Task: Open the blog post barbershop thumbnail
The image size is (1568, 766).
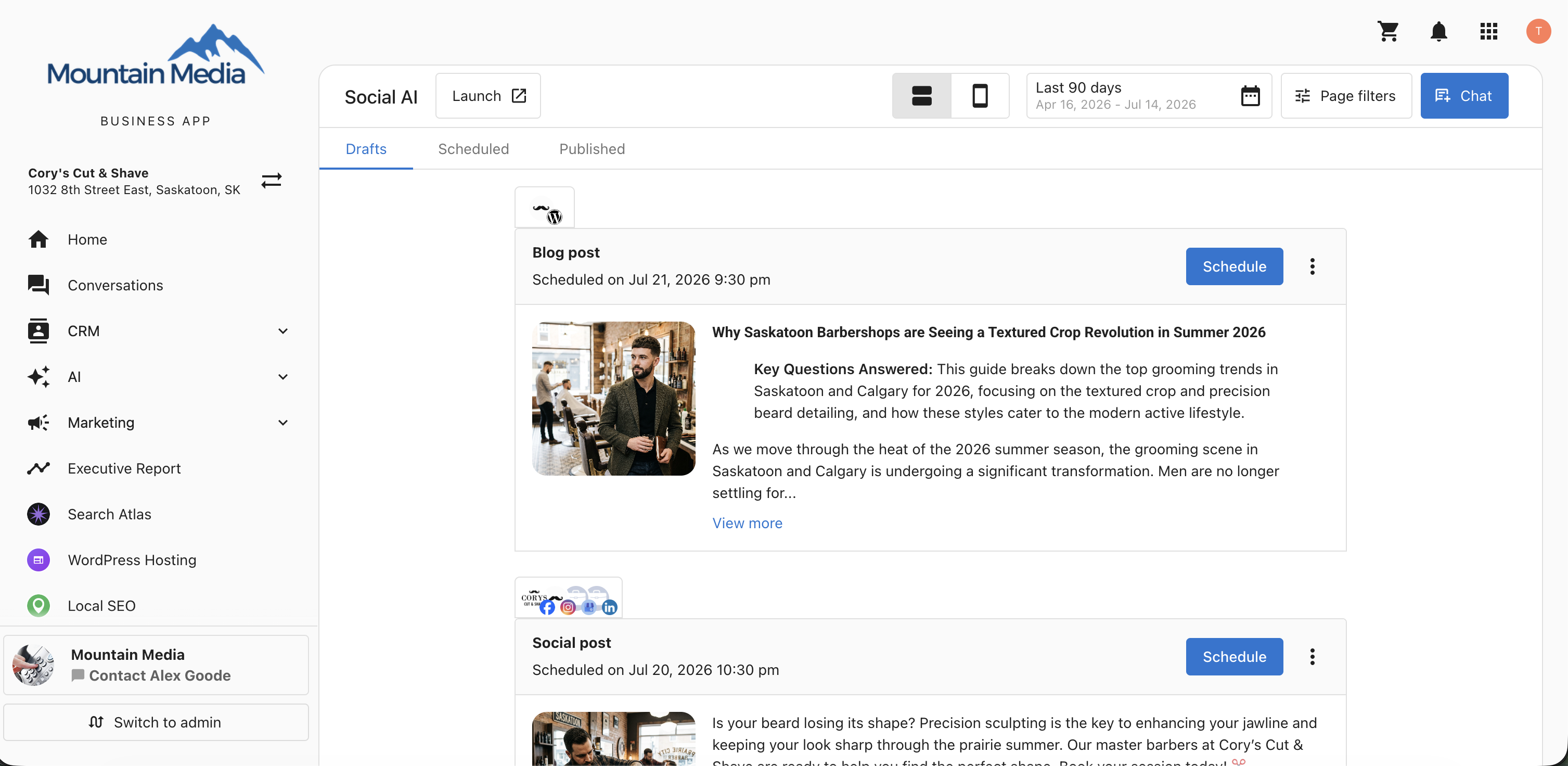Action: tap(613, 398)
